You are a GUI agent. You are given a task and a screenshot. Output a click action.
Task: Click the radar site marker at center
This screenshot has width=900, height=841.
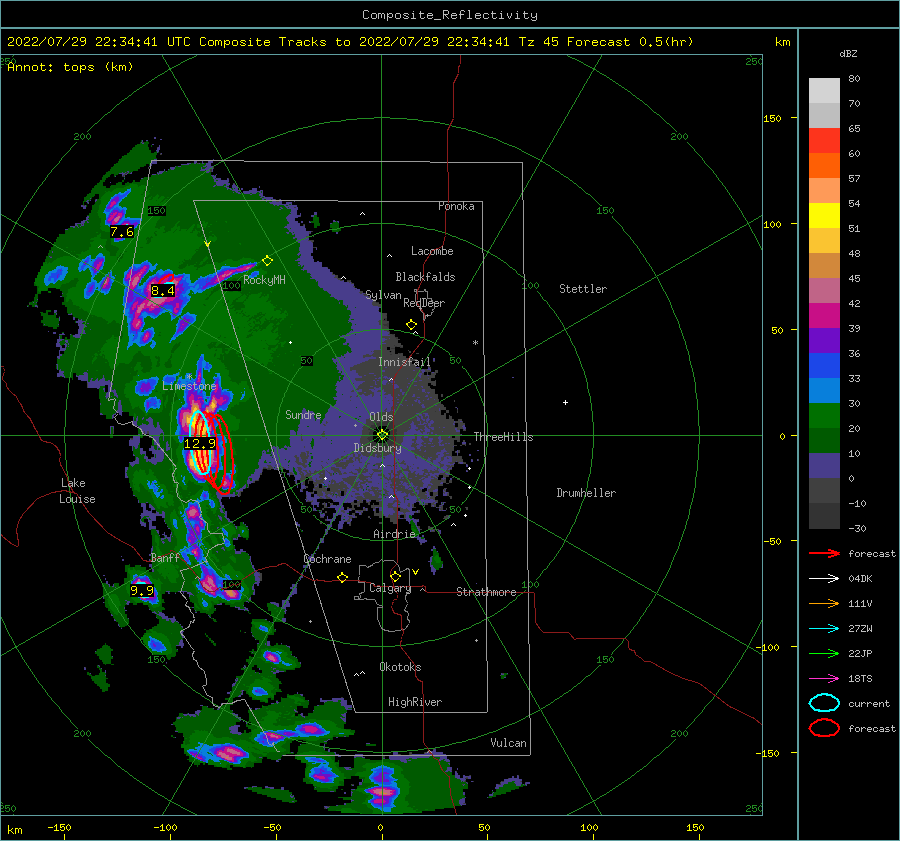pyautogui.click(x=382, y=435)
